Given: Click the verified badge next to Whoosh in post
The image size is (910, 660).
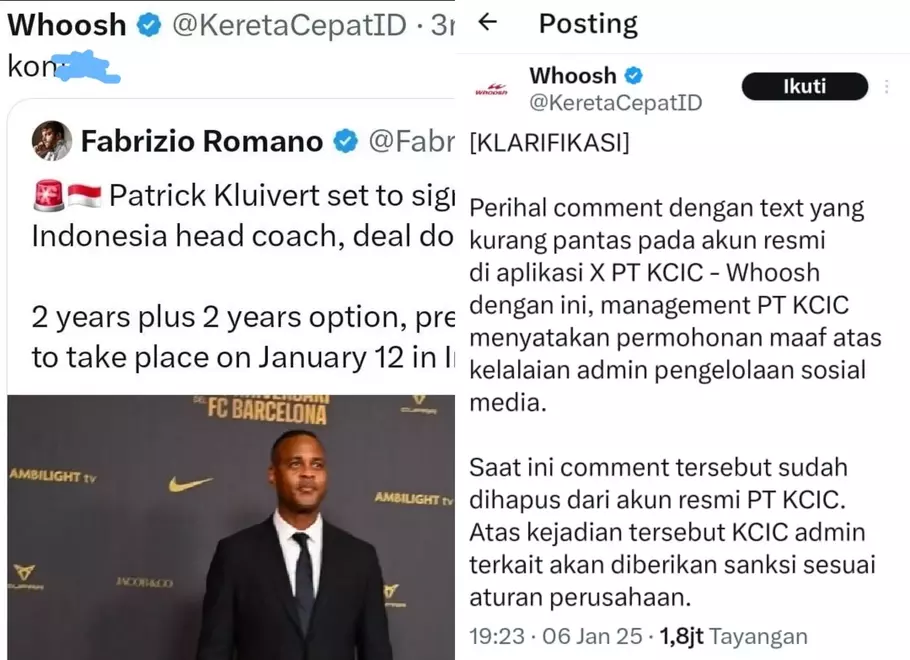Looking at the screenshot, I should tap(633, 75).
